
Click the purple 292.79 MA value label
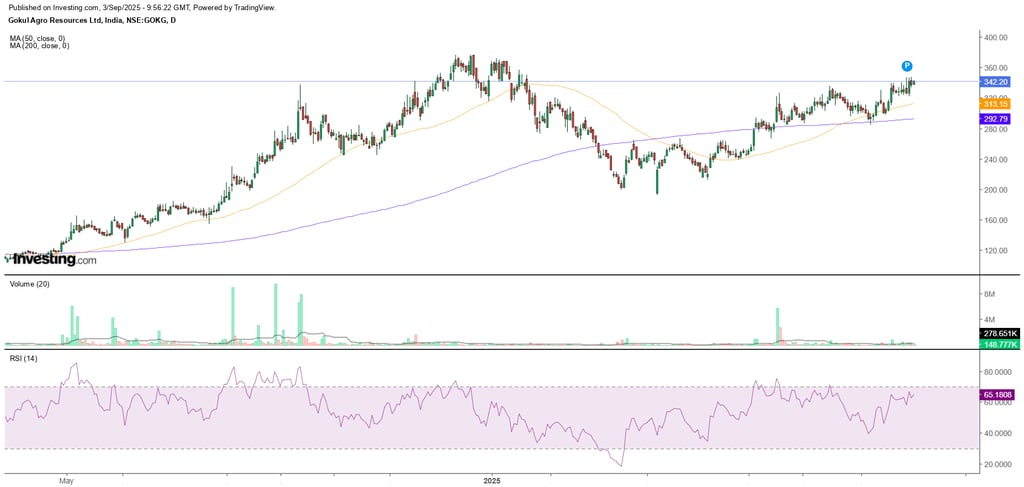pyautogui.click(x=995, y=119)
